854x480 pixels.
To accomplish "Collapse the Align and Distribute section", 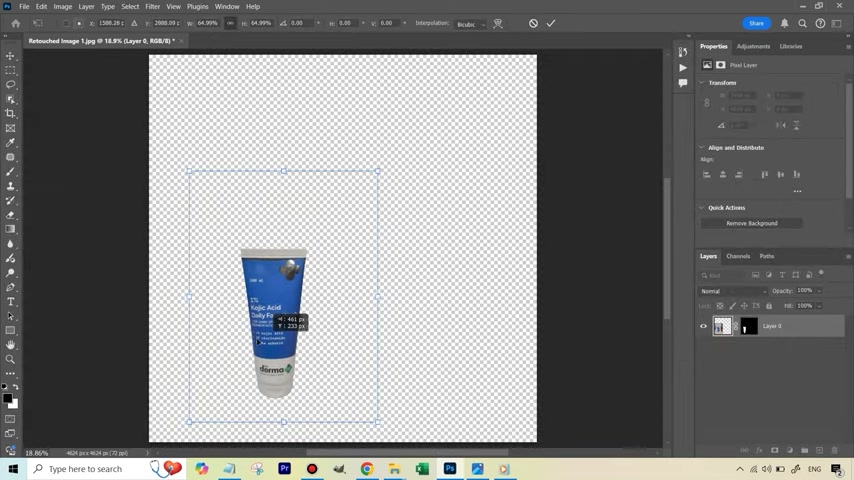I will (x=702, y=148).
